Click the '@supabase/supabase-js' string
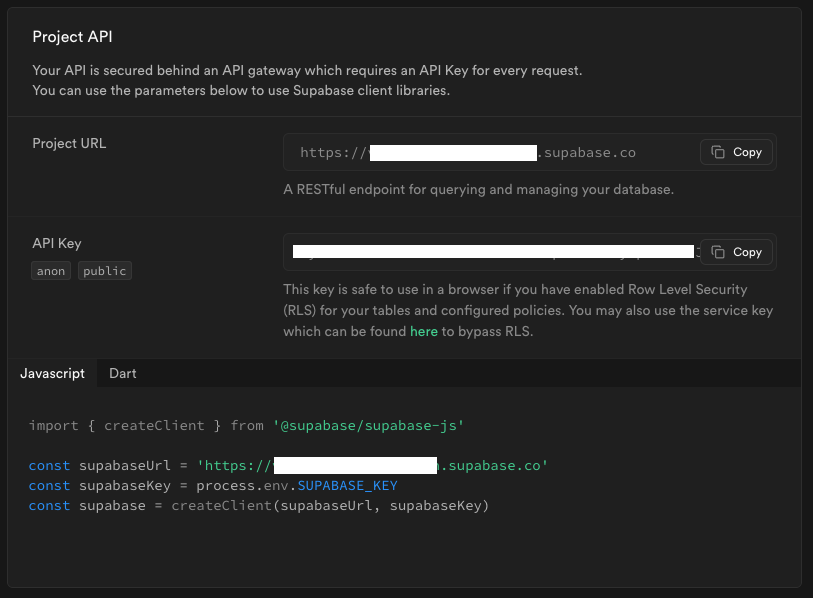Image resolution: width=813 pixels, height=598 pixels. pyautogui.click(x=369, y=426)
